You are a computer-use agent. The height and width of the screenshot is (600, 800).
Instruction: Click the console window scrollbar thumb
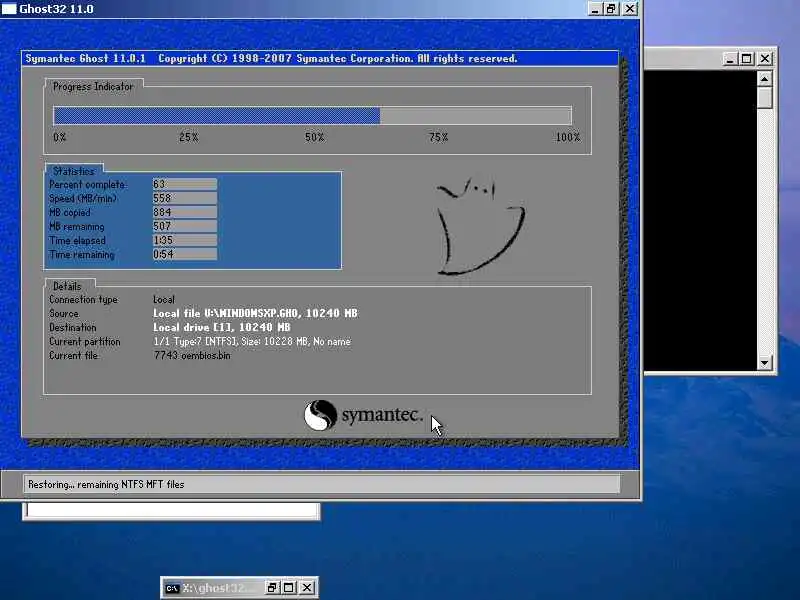[x=764, y=97]
